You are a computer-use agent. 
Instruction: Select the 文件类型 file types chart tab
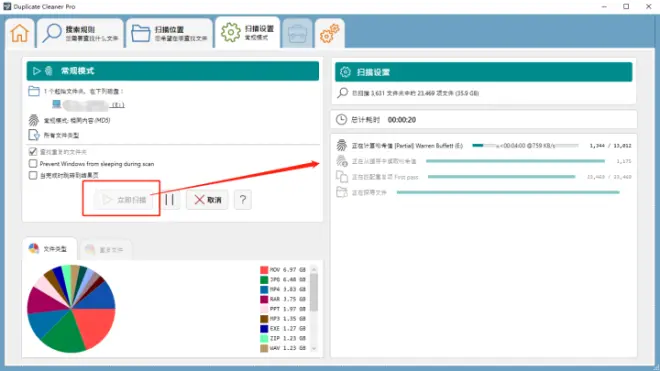[x=49, y=249]
